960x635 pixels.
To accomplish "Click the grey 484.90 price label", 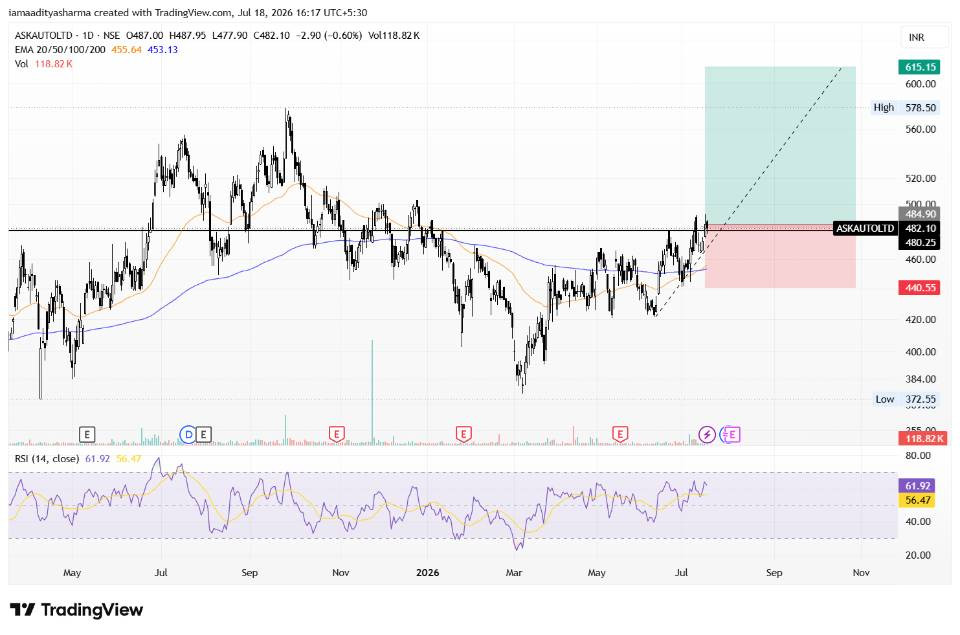I will pos(920,214).
